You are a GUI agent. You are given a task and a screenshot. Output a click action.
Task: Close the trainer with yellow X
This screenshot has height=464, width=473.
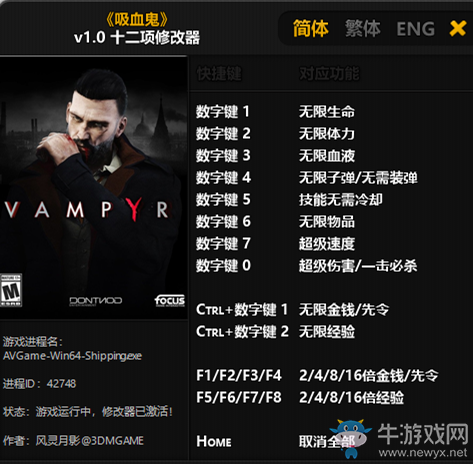(x=458, y=28)
